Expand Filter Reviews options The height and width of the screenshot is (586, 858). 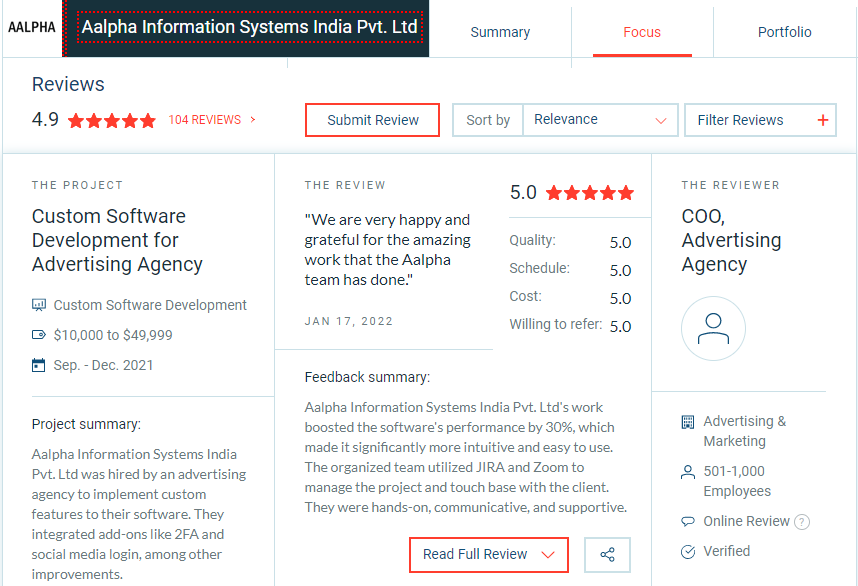coord(762,120)
